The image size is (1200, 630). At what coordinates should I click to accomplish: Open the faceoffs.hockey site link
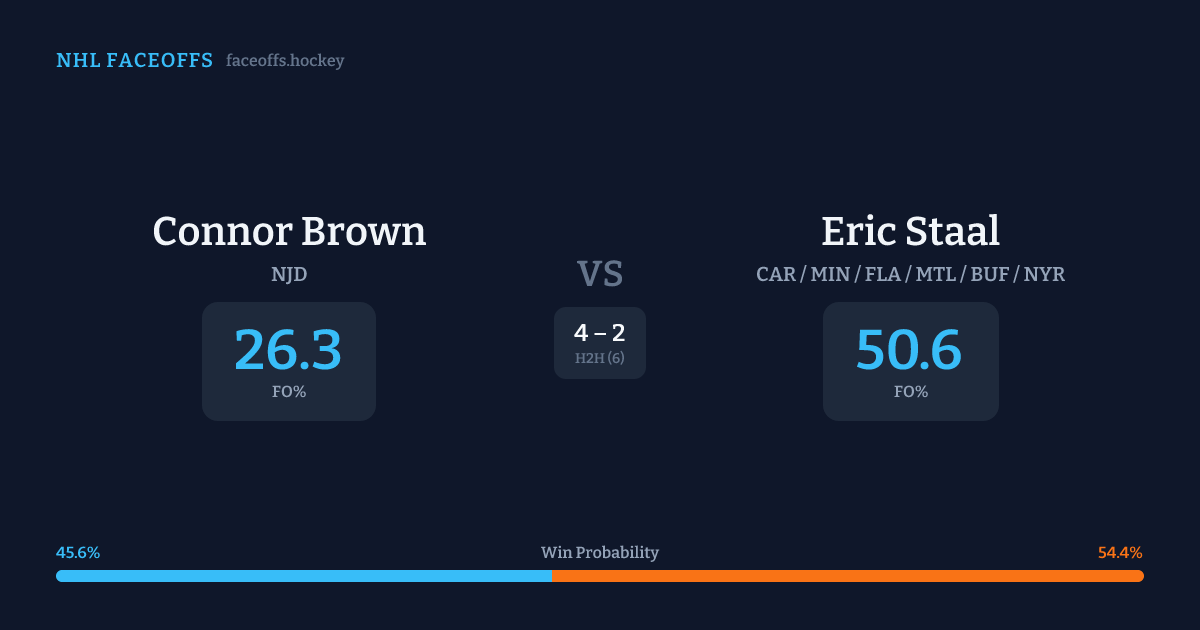click(285, 61)
